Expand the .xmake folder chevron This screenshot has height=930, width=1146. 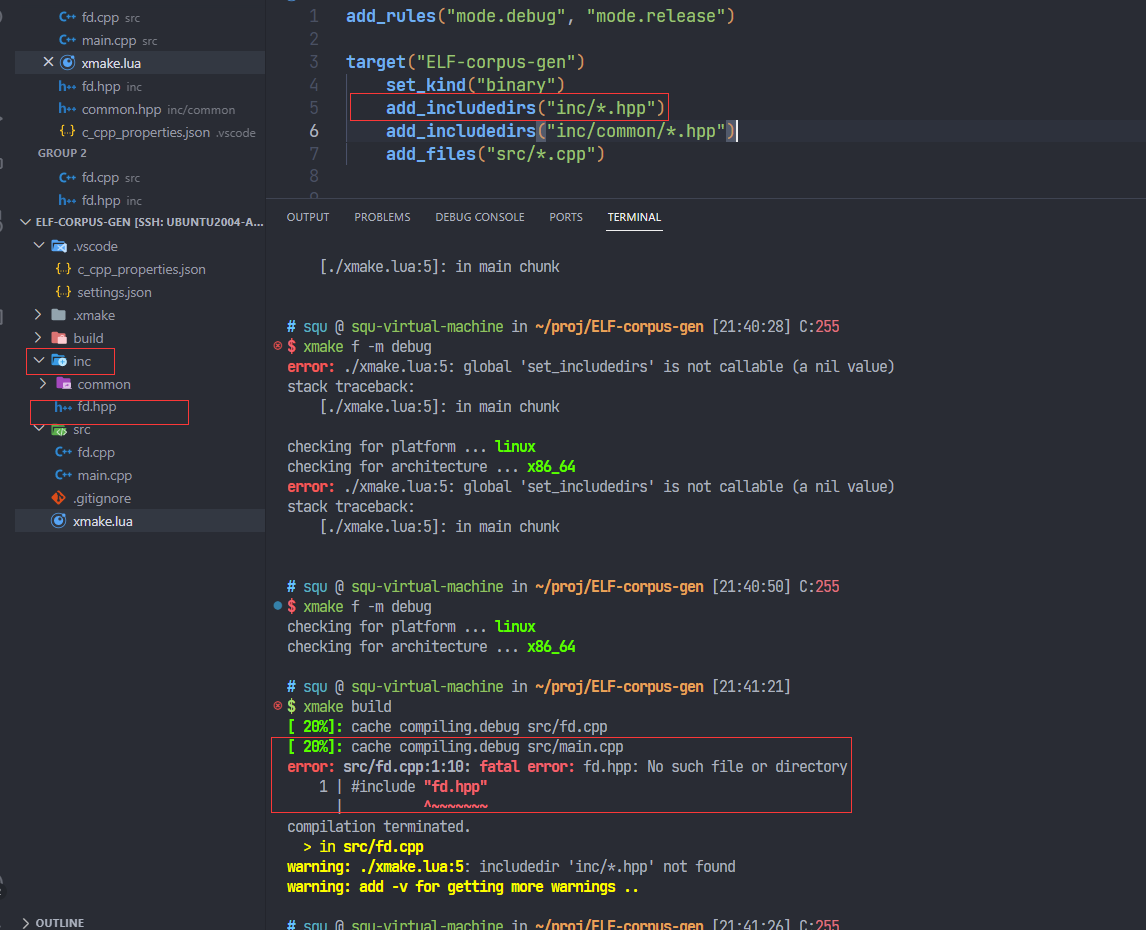coord(39,315)
